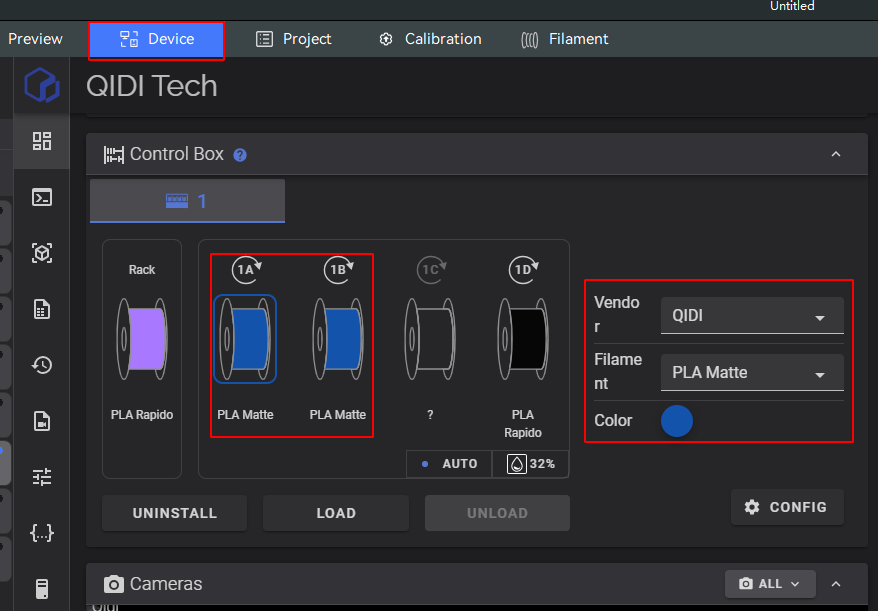
Task: Select the Rack PLA Rapido purple spool
Action: [x=142, y=339]
